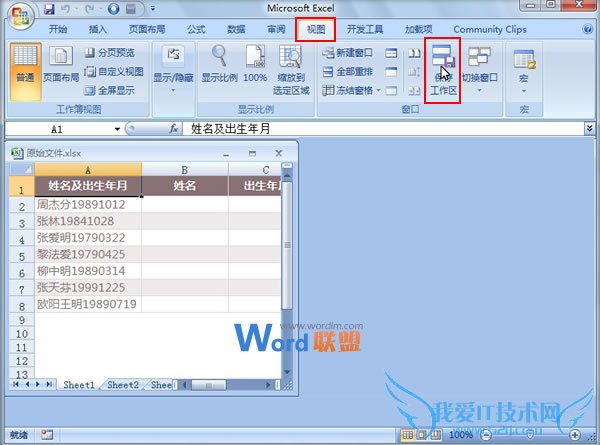600x445 pixels.
Task: Click View Side by Side icon
Action: [x=414, y=53]
